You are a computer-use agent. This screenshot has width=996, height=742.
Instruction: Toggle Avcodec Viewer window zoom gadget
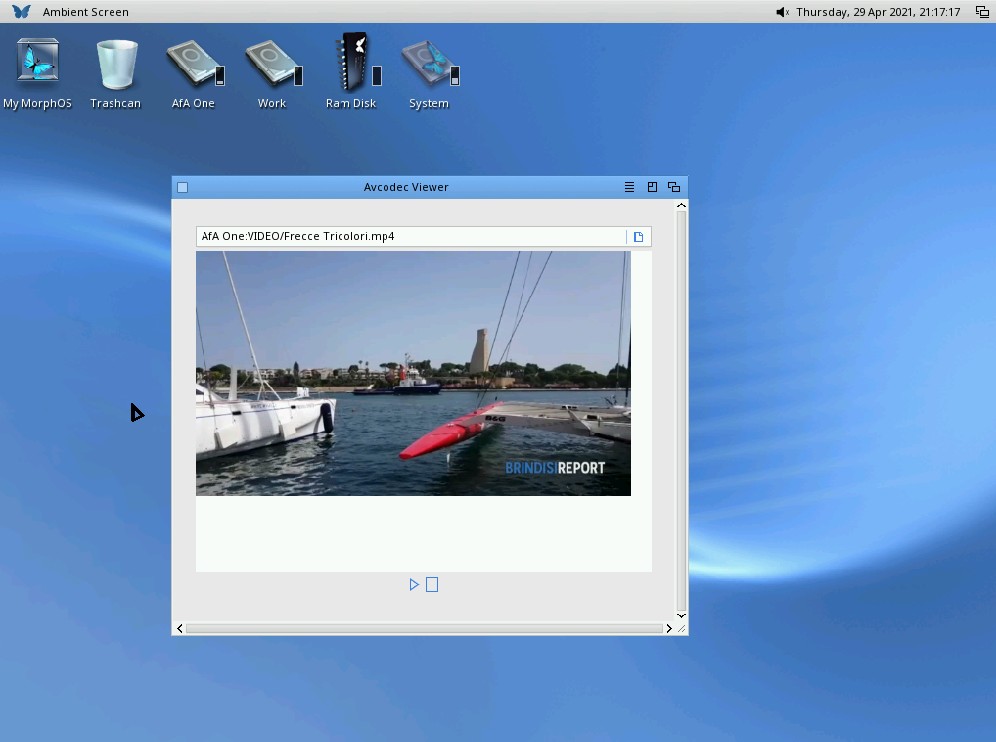(652, 187)
